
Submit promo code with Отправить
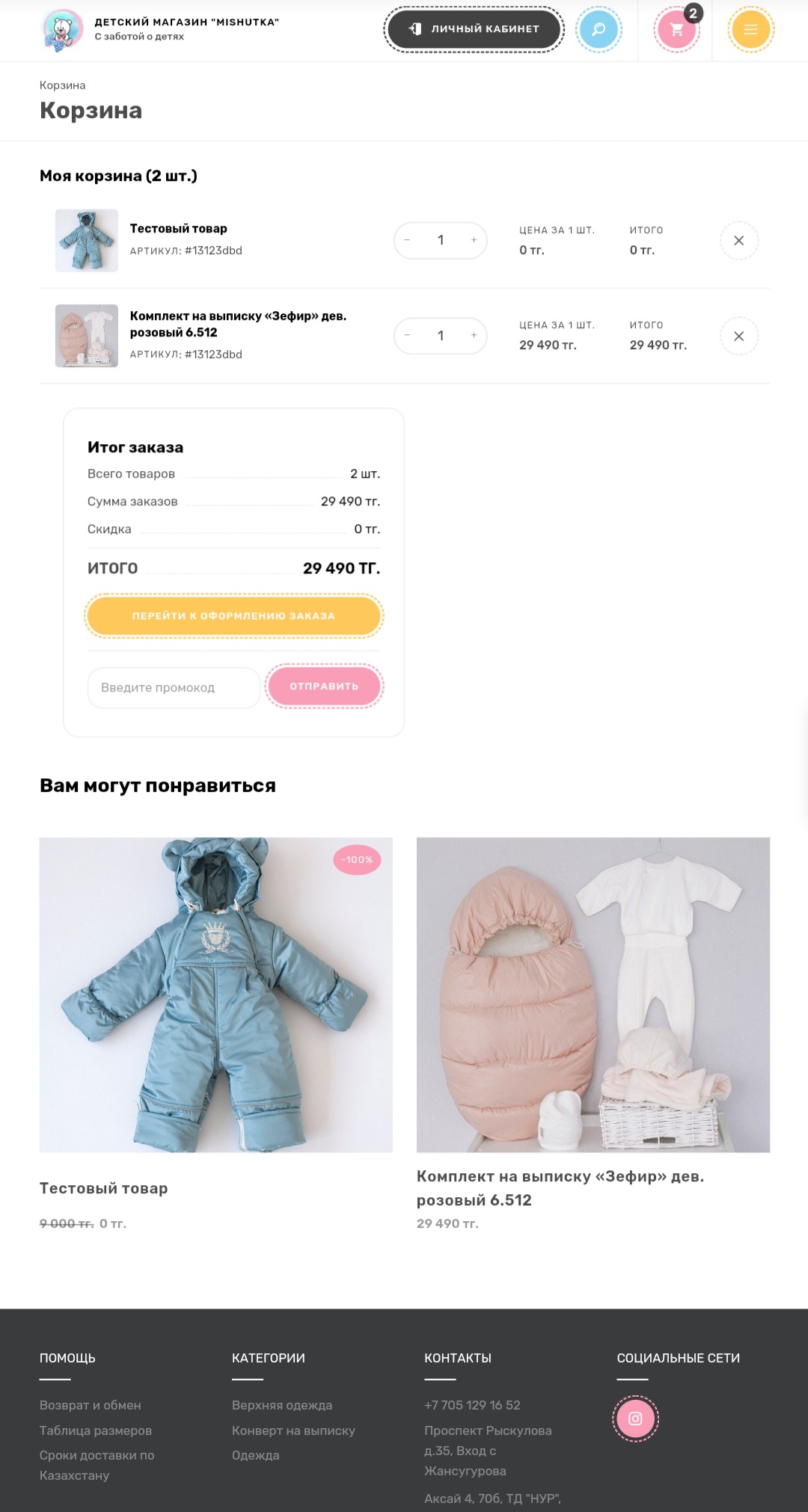325,686
